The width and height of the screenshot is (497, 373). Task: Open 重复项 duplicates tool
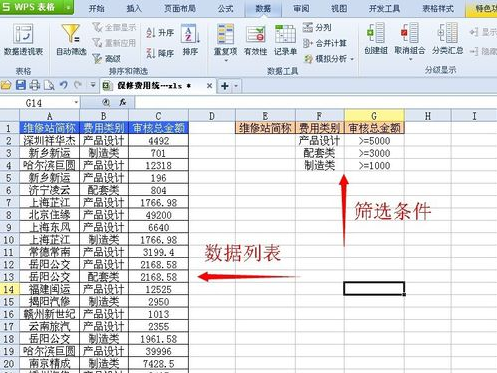click(226, 39)
